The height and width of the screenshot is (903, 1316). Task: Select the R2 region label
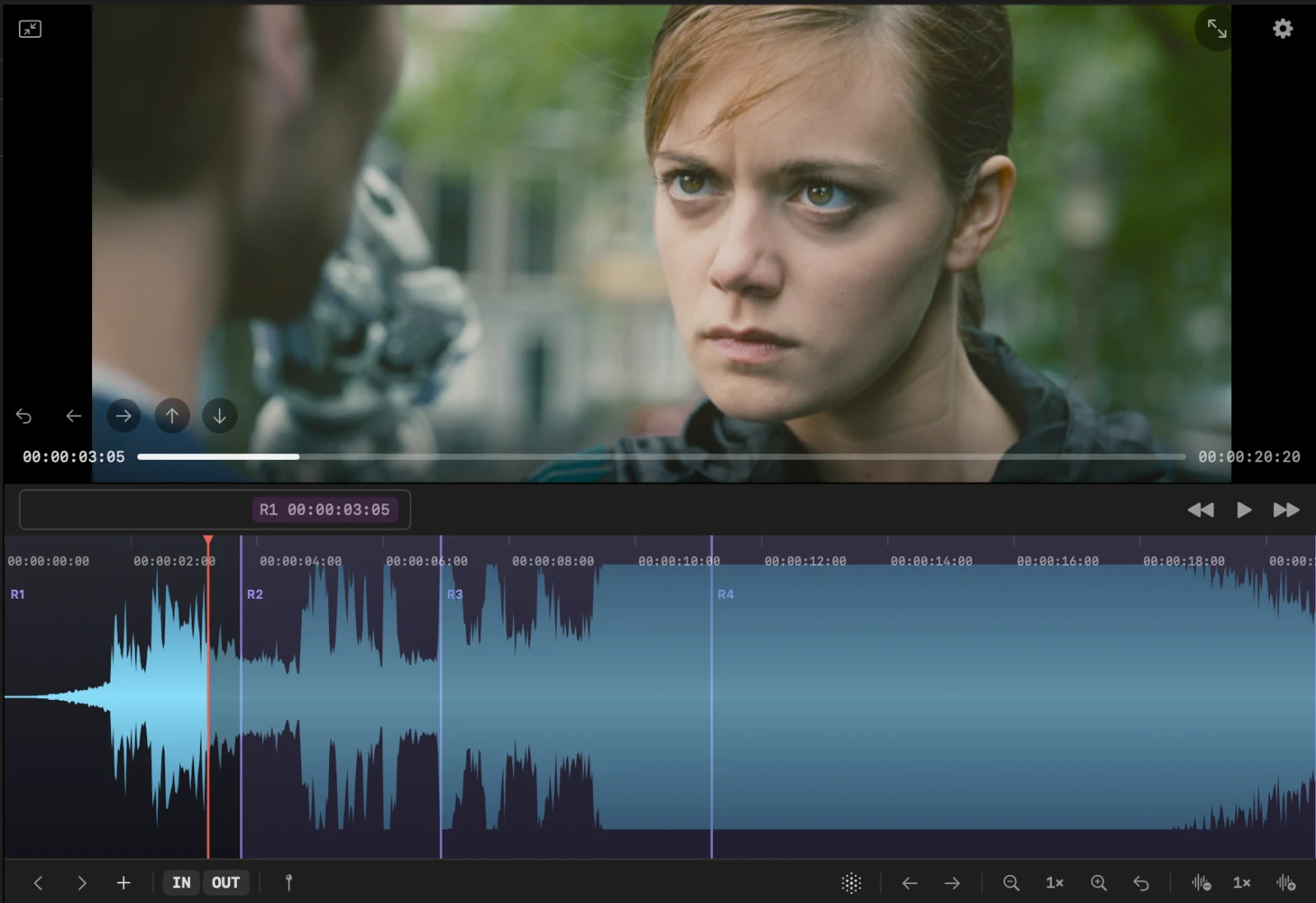point(255,594)
